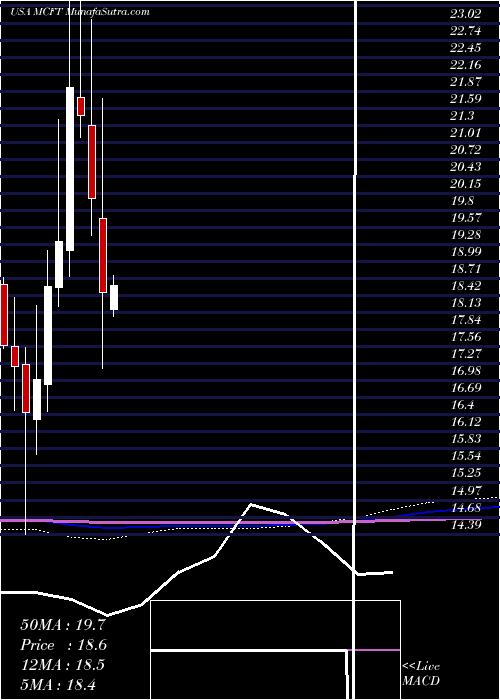Pick the 21.3 price label

tap(462, 116)
